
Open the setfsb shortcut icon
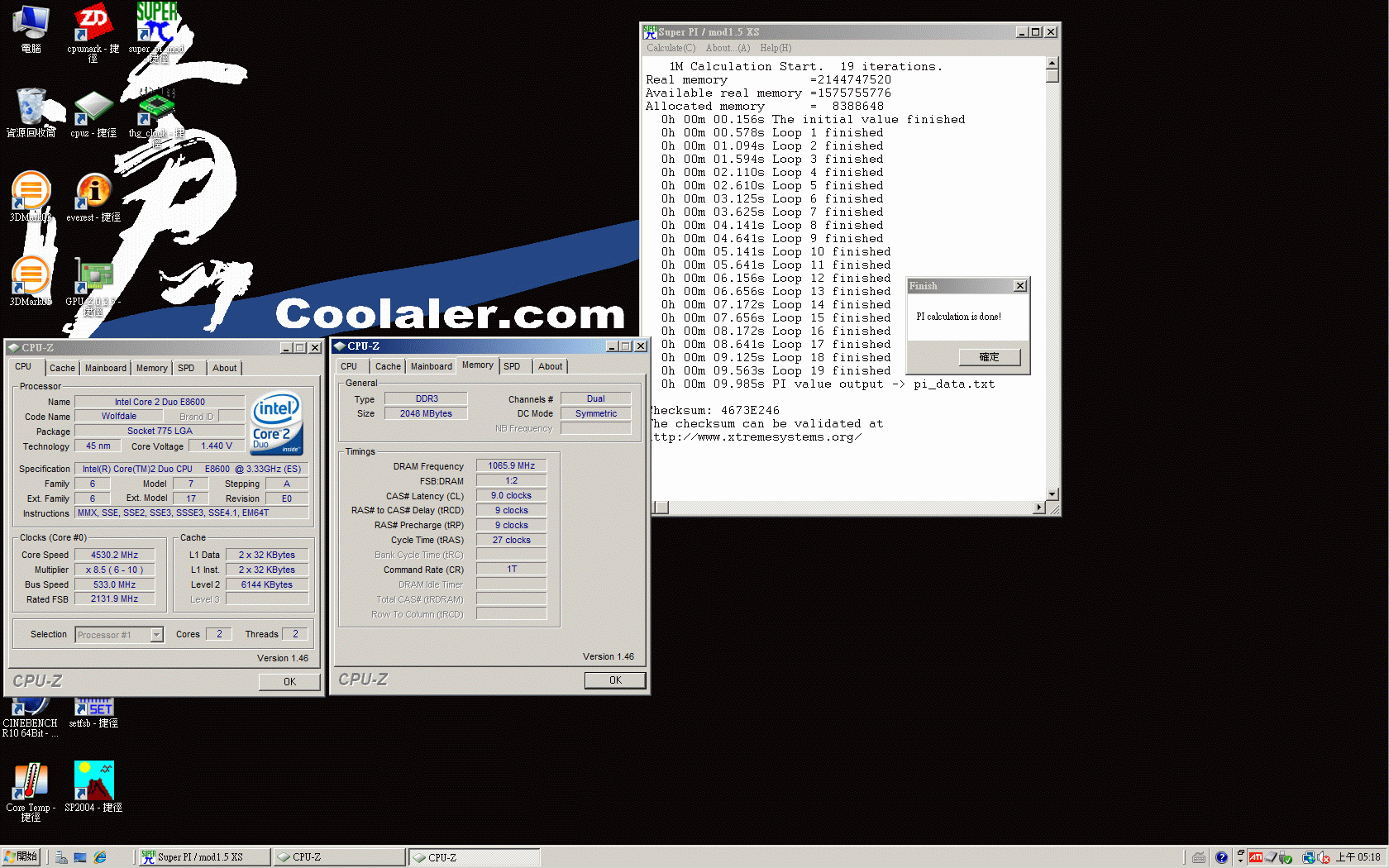click(93, 713)
